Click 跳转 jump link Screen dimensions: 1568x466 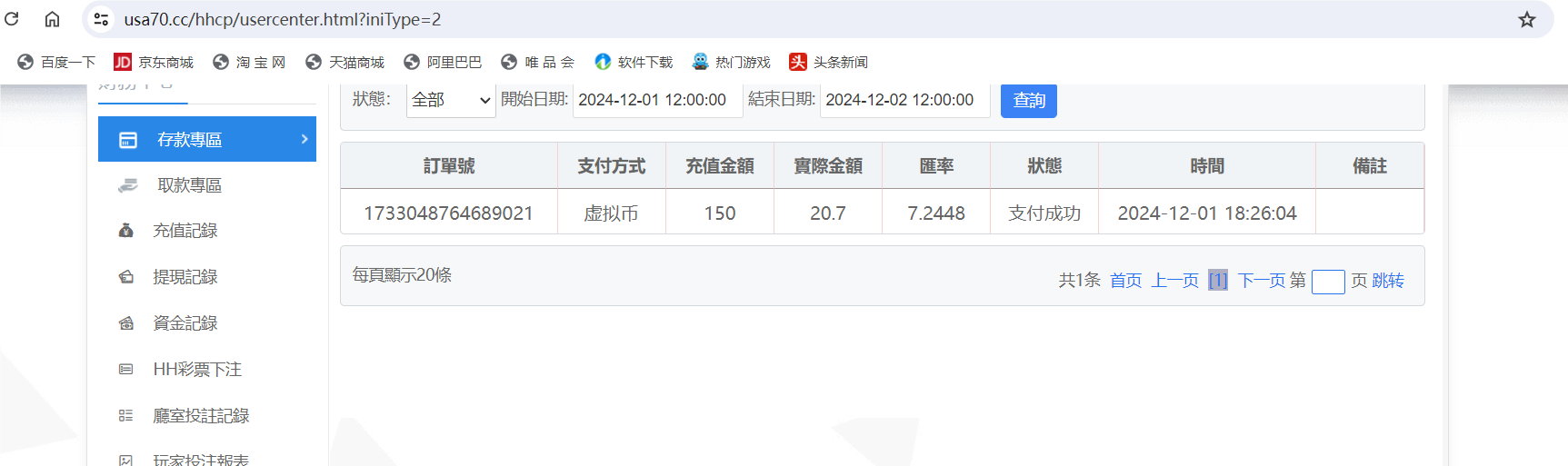tap(1388, 281)
